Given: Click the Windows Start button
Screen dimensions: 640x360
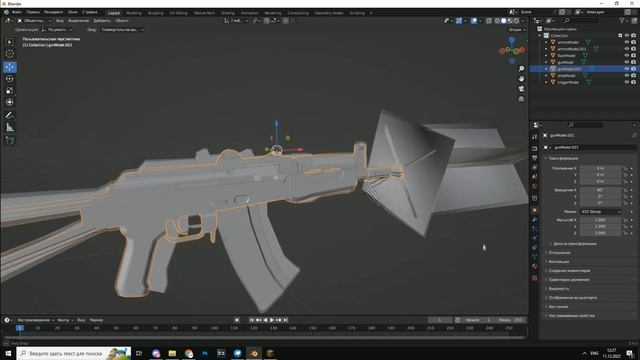Looking at the screenshot, I should [8, 353].
